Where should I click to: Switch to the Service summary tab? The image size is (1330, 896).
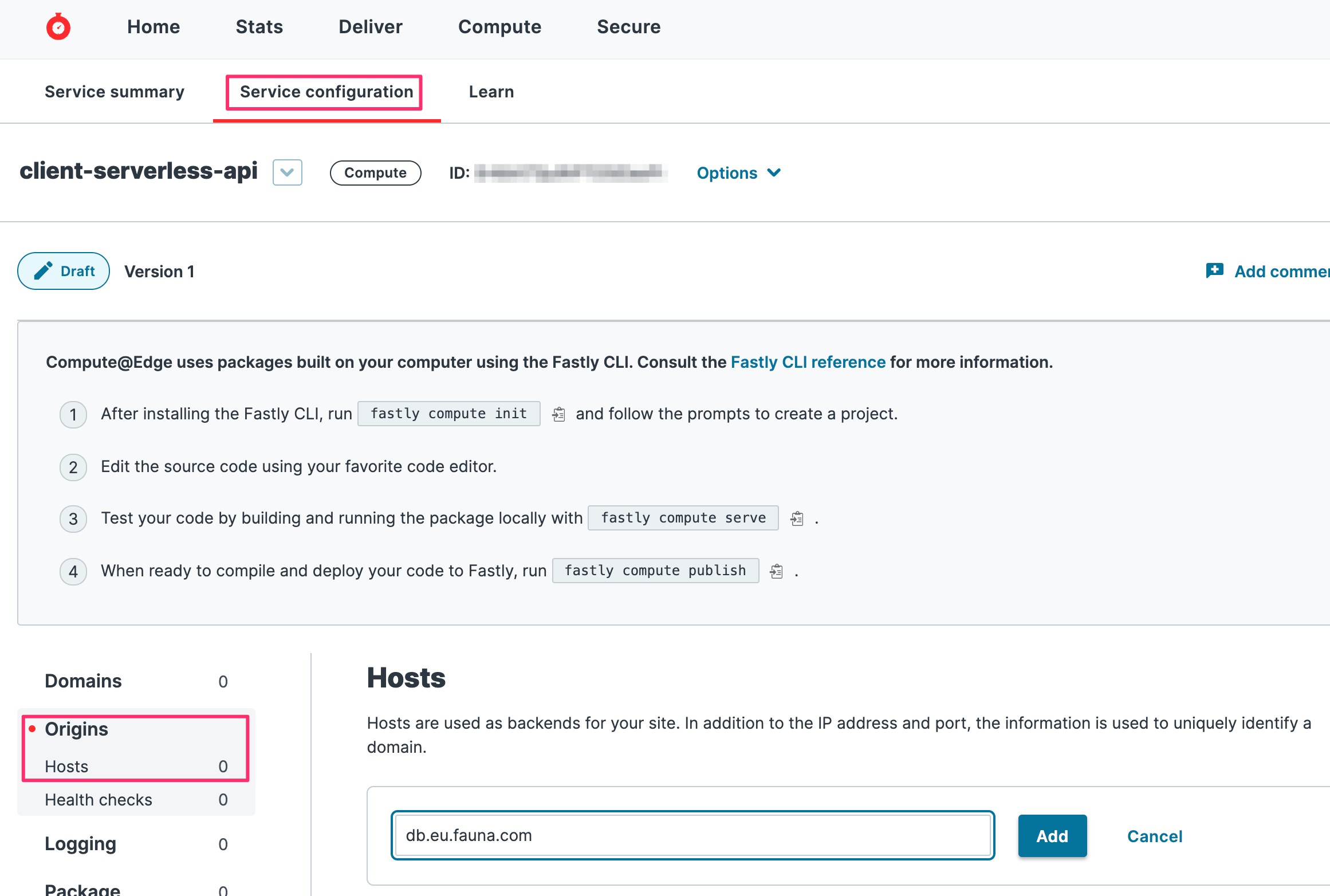[x=115, y=92]
